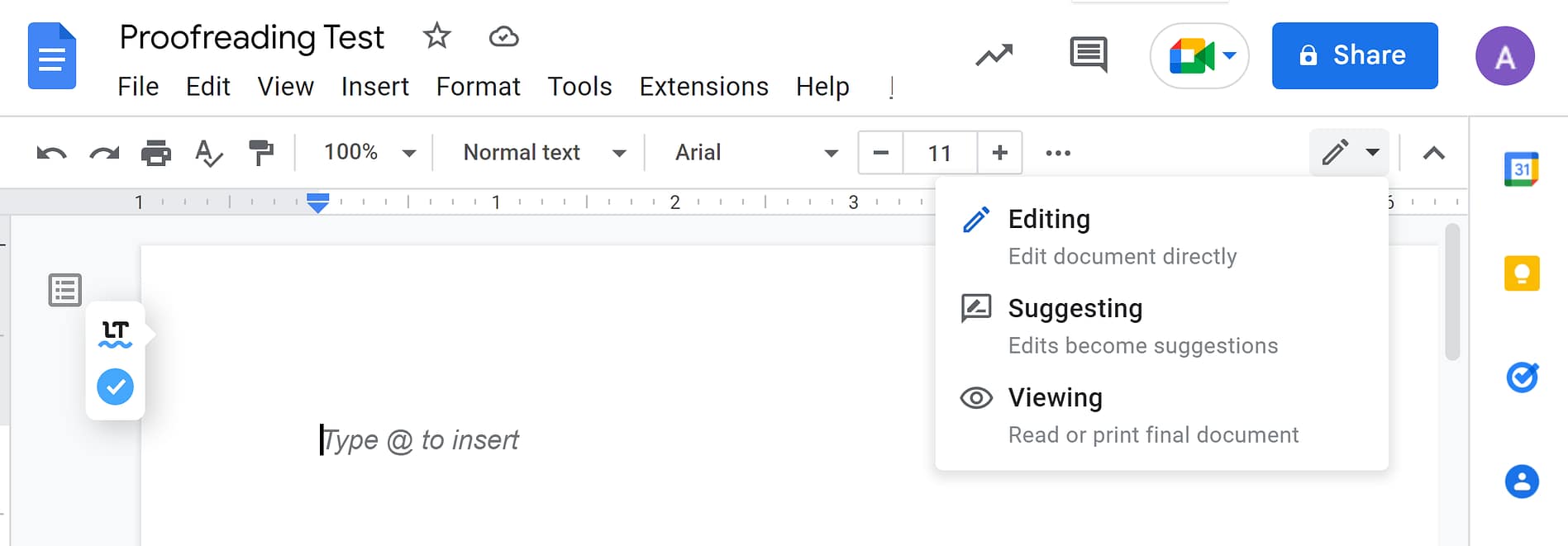Open the activity dashboard trend icon
The height and width of the screenshot is (546, 1568).
[994, 55]
